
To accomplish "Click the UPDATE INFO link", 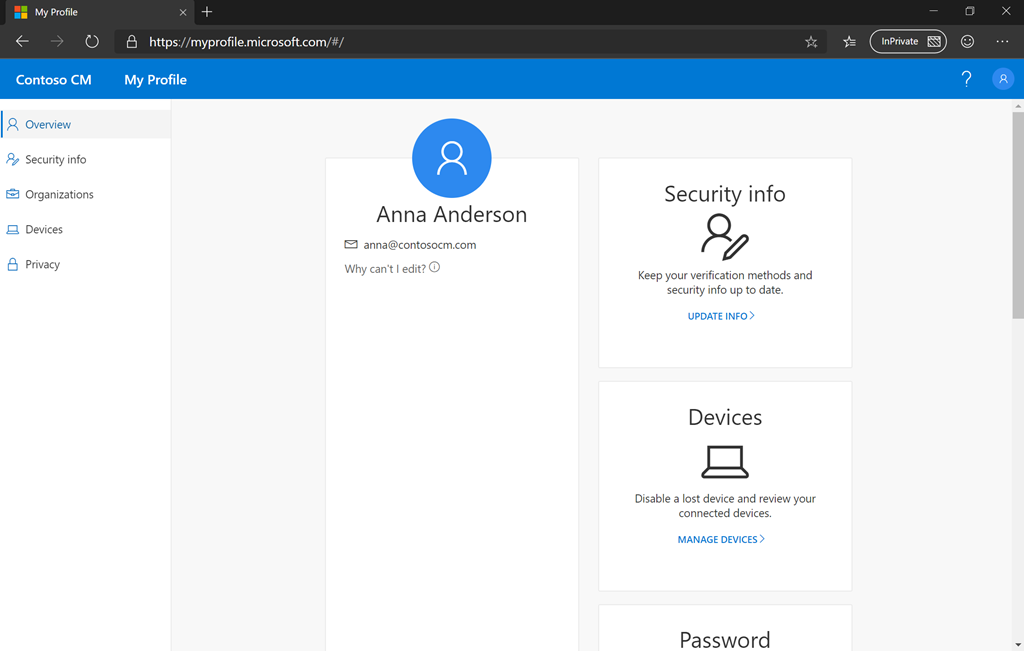I will (x=721, y=316).
